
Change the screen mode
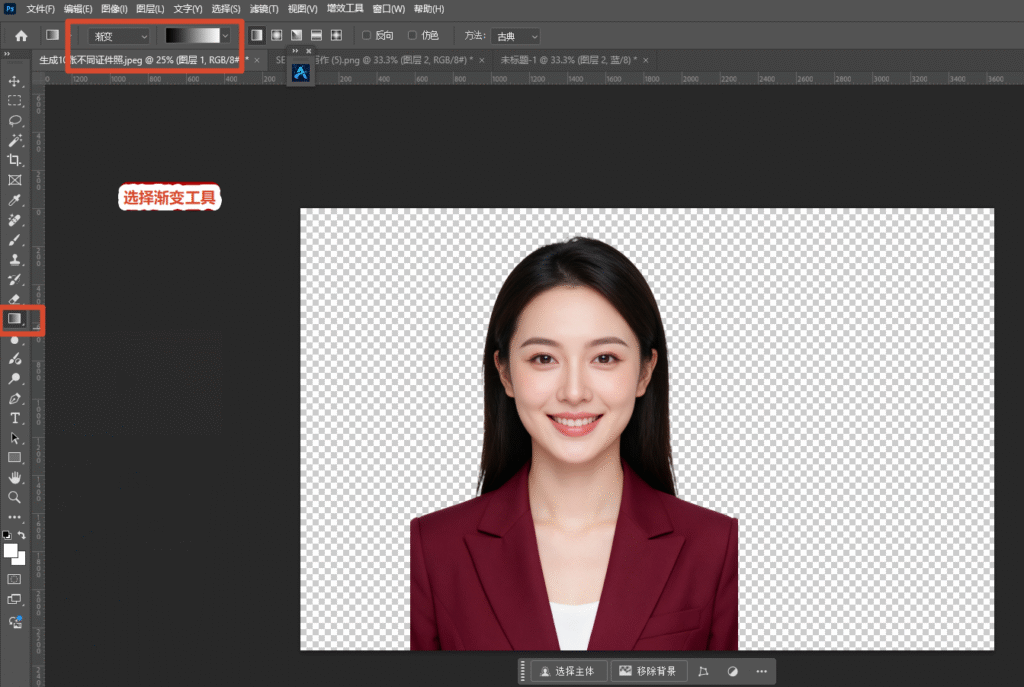14,599
